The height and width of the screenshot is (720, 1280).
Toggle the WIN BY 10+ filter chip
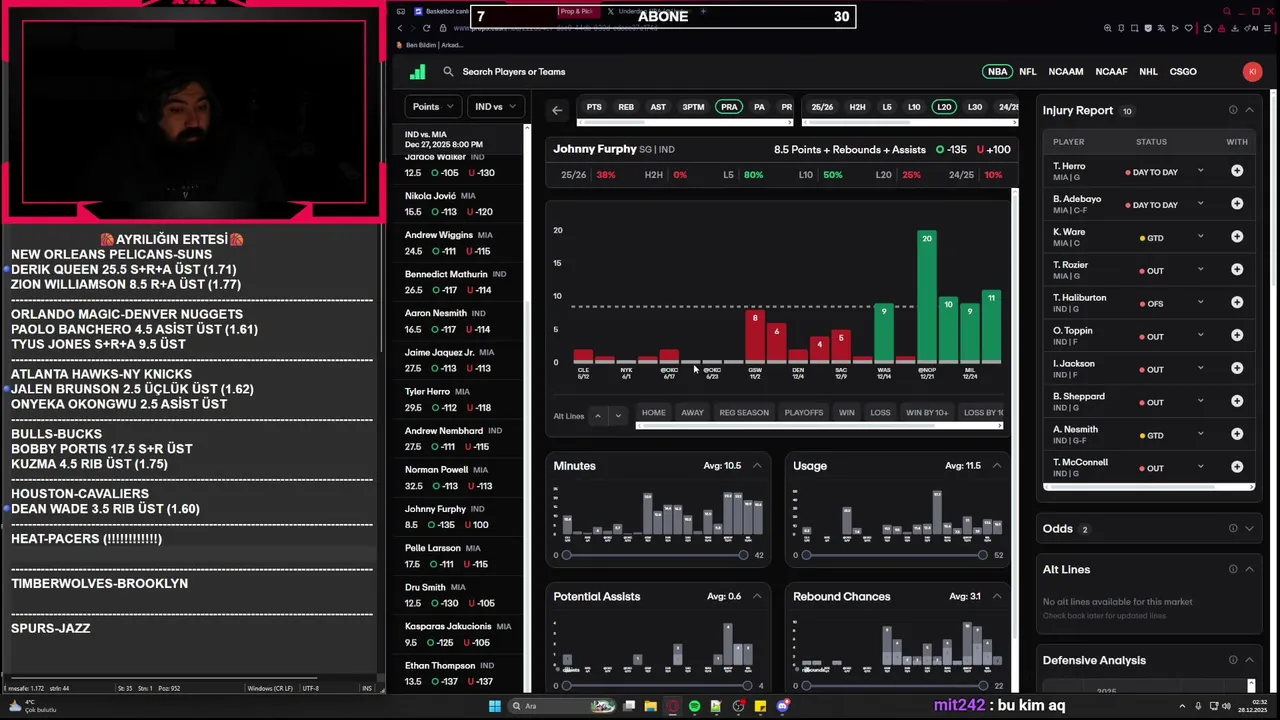(927, 412)
